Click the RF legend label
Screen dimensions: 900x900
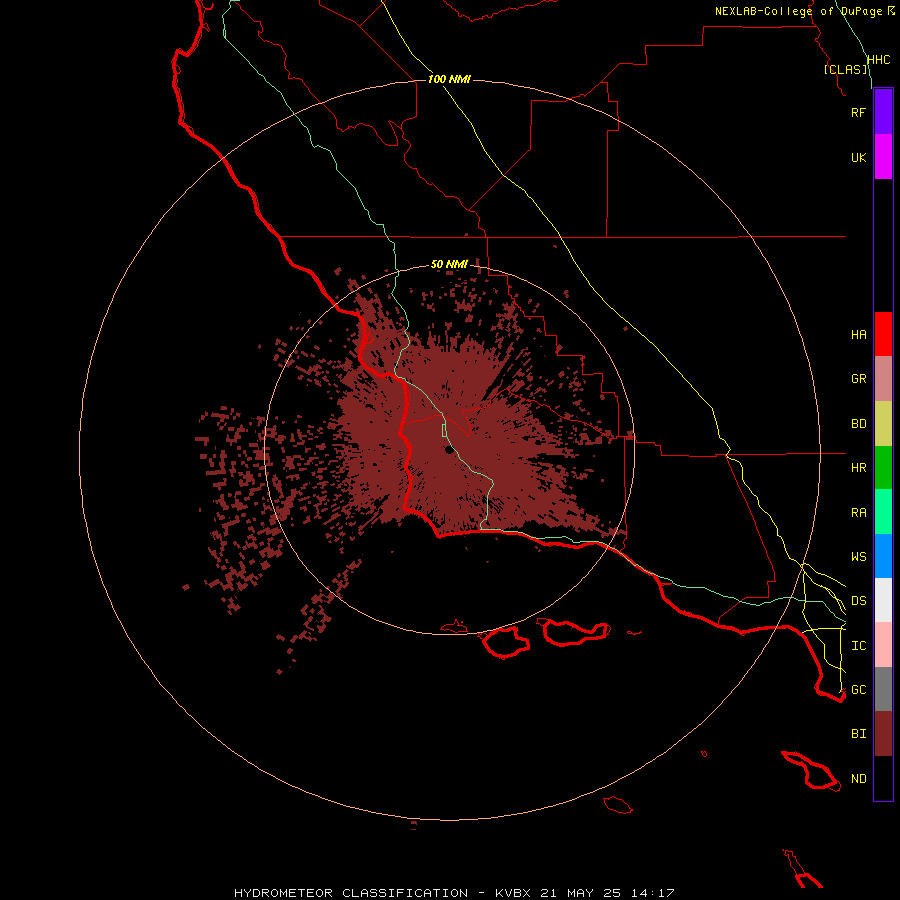tap(858, 112)
